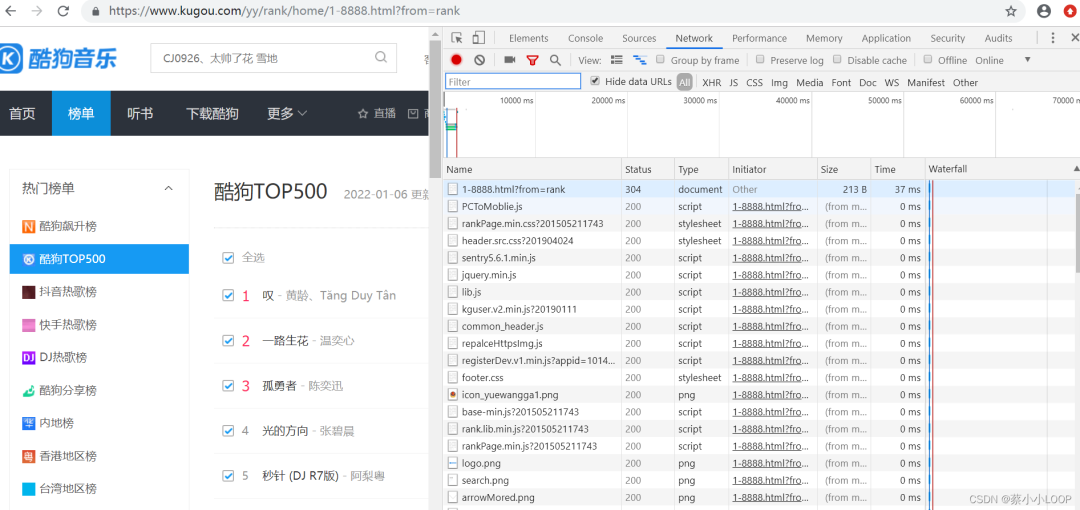The width and height of the screenshot is (1080, 510).
Task: Uncheck song 2 一路生花 checkbox
Action: 228,340
